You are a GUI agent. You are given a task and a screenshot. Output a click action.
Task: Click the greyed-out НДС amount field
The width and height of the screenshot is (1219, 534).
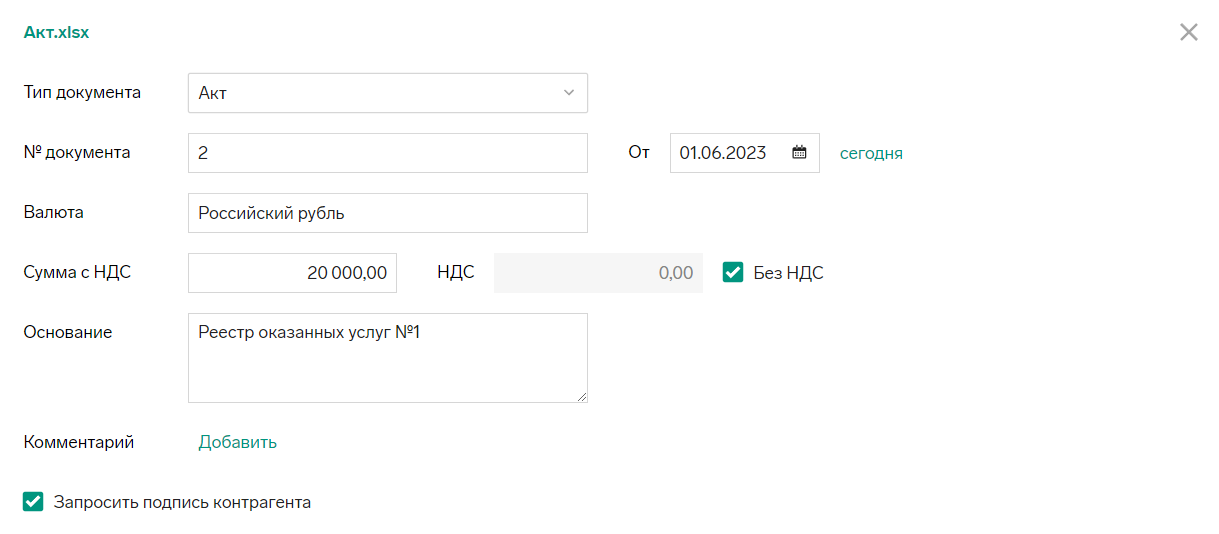[x=598, y=273]
